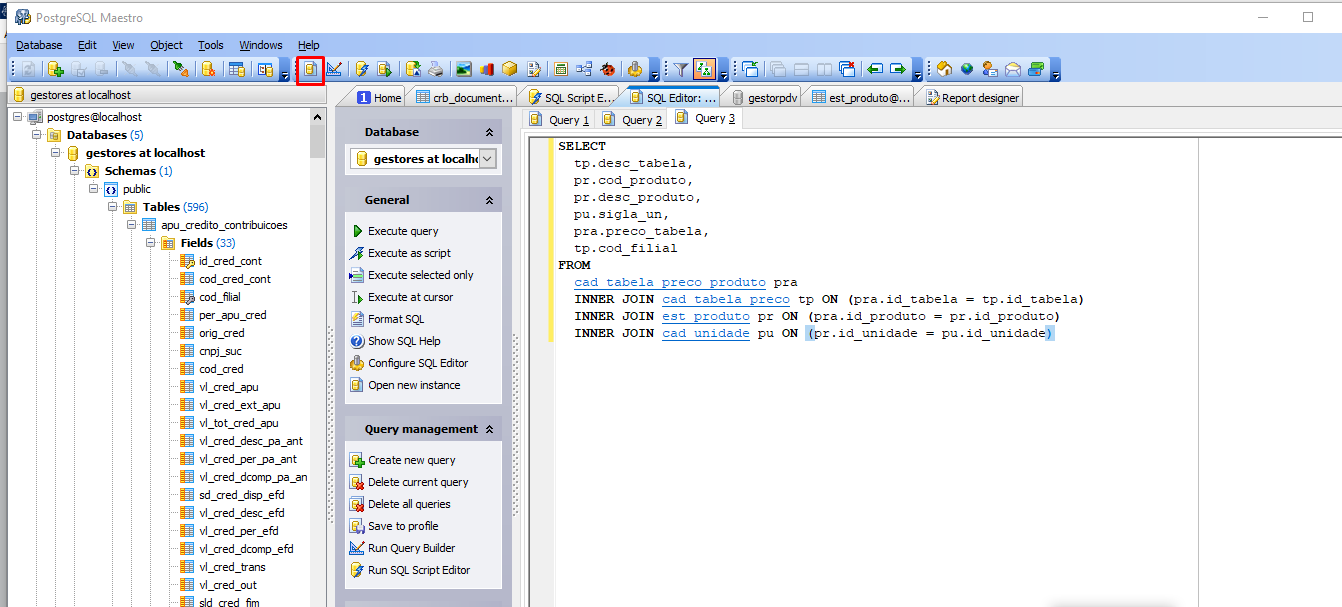The image size is (1342, 607).
Task: Collapse the Tables node in the tree
Action: click(x=113, y=207)
